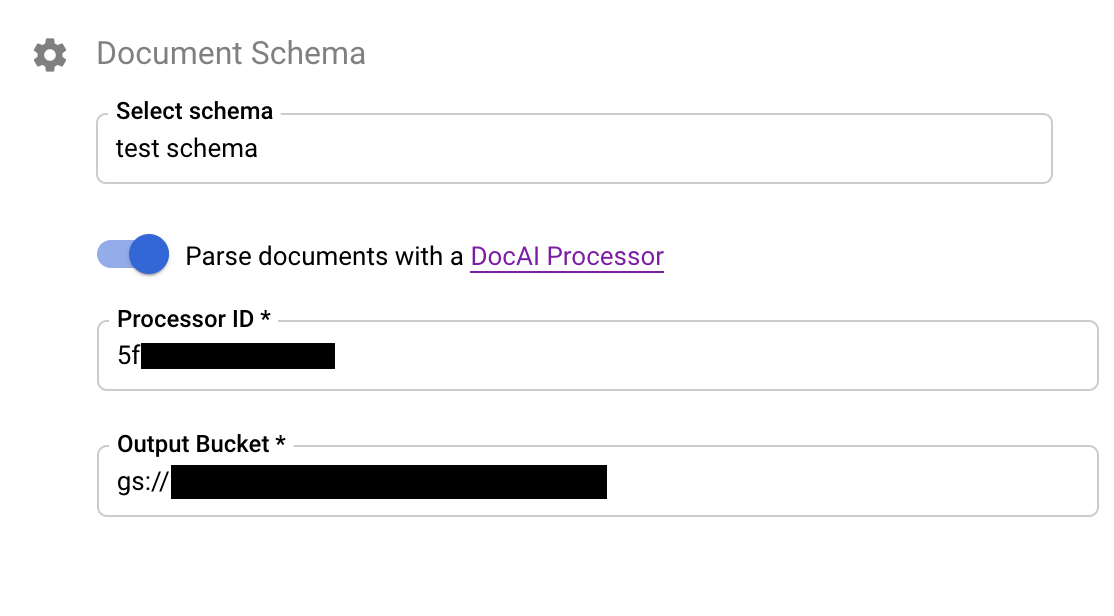Click the Select schema field label
The height and width of the screenshot is (616, 1114).
(195, 111)
